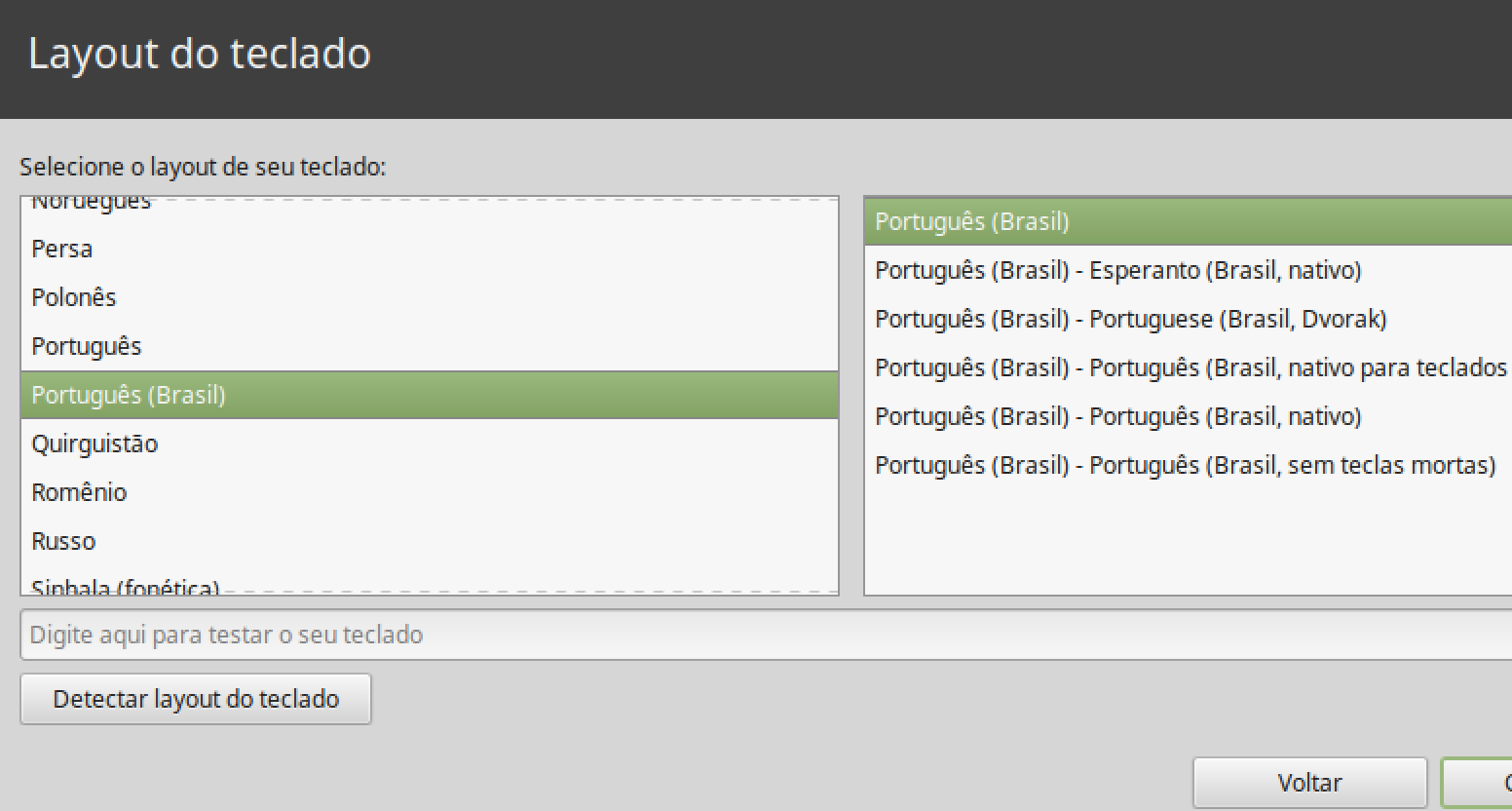Pick the 'nativo para teclados' variant

click(1191, 367)
